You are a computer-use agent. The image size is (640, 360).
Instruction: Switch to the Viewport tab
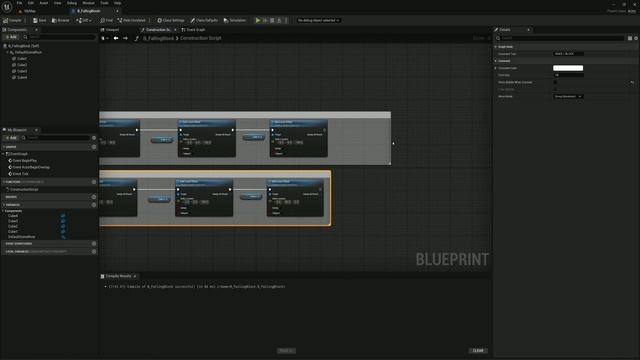tap(110, 30)
